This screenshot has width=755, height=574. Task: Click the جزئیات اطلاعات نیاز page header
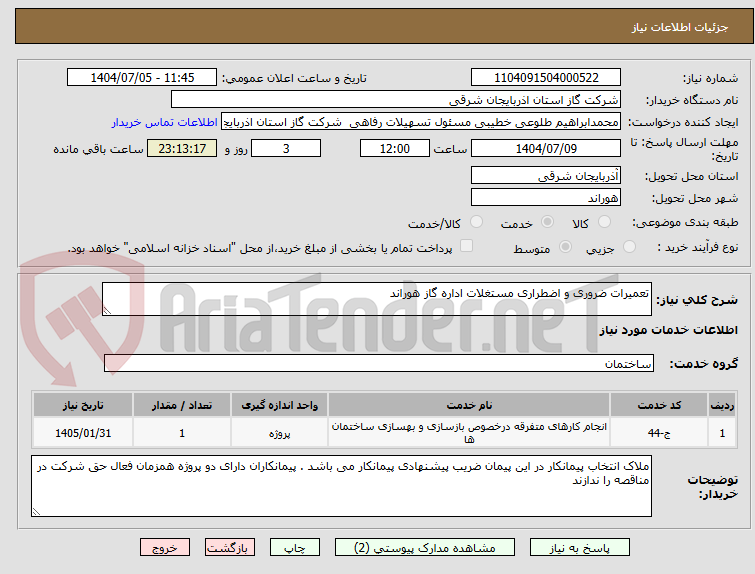click(680, 27)
